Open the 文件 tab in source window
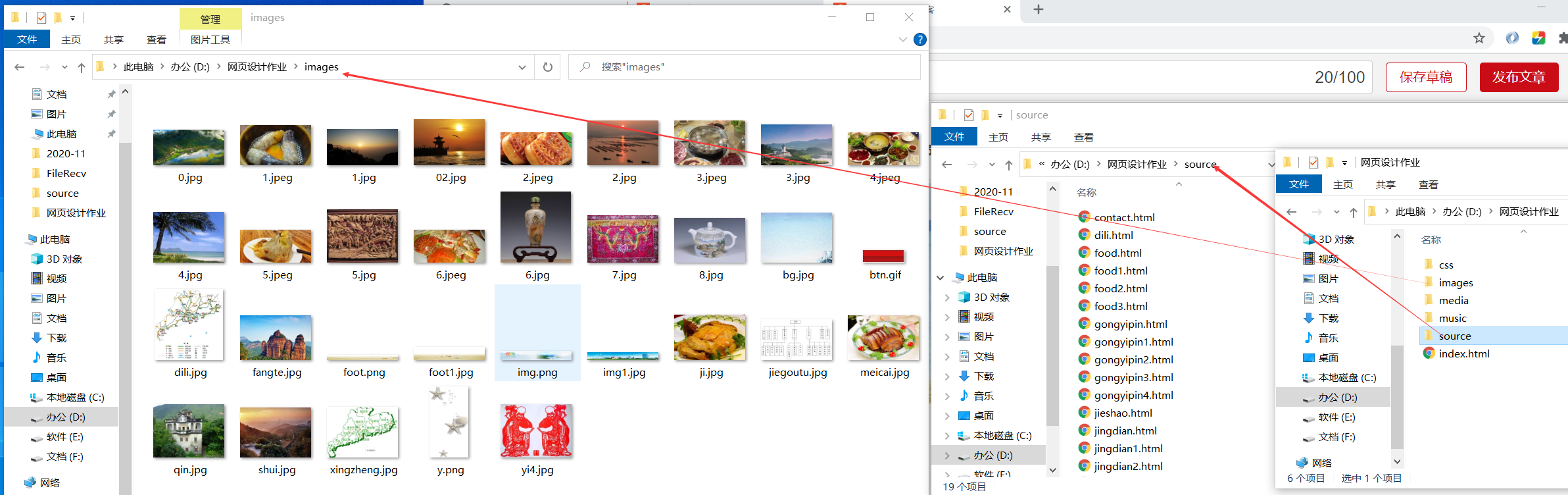The width and height of the screenshot is (1568, 495). 954,137
